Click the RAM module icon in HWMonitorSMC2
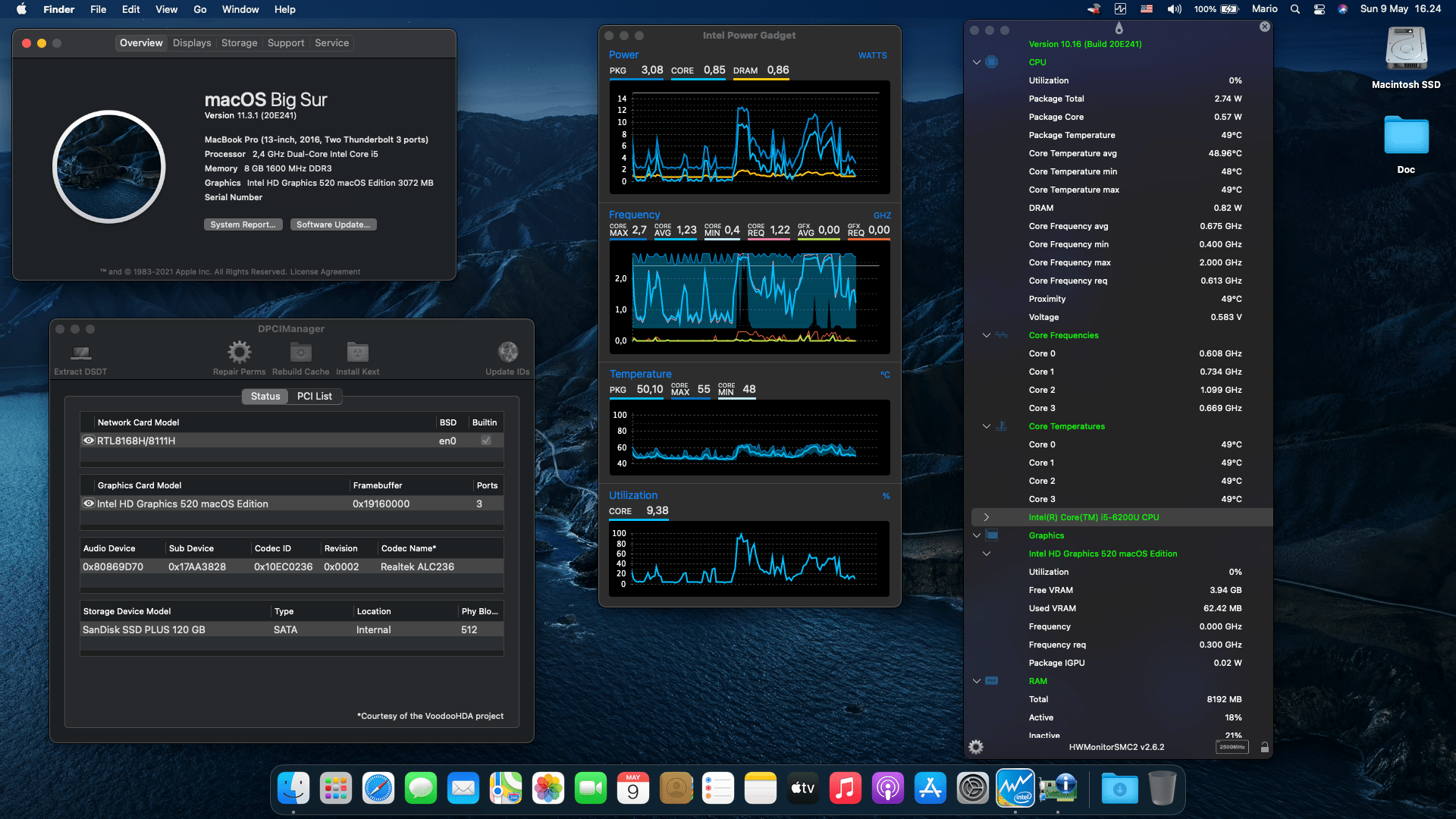Viewport: 1456px width, 819px height. [x=992, y=681]
